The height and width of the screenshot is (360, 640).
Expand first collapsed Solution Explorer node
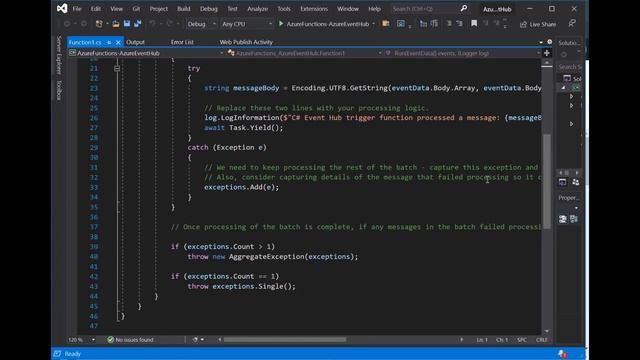(x=571, y=96)
